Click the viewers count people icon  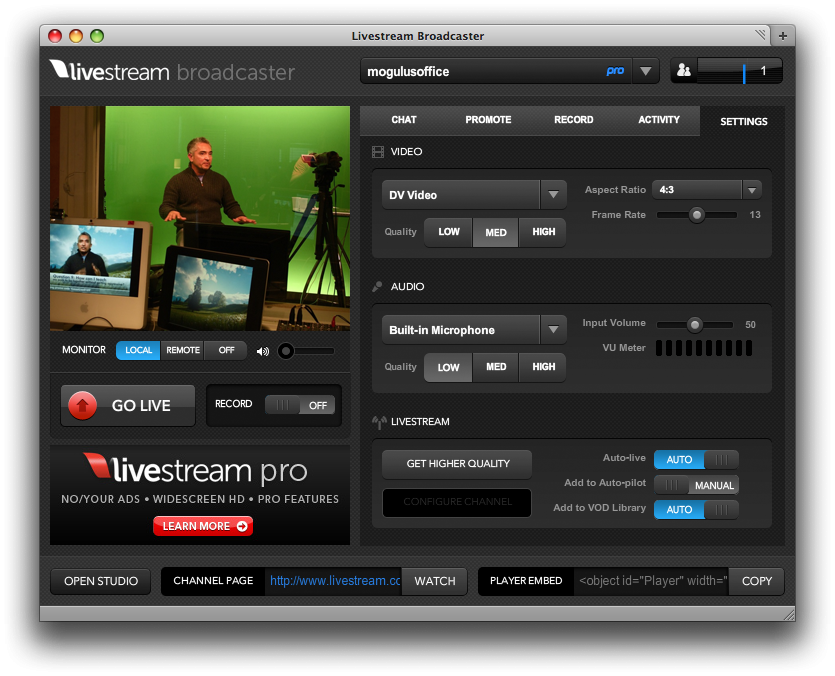pos(684,71)
